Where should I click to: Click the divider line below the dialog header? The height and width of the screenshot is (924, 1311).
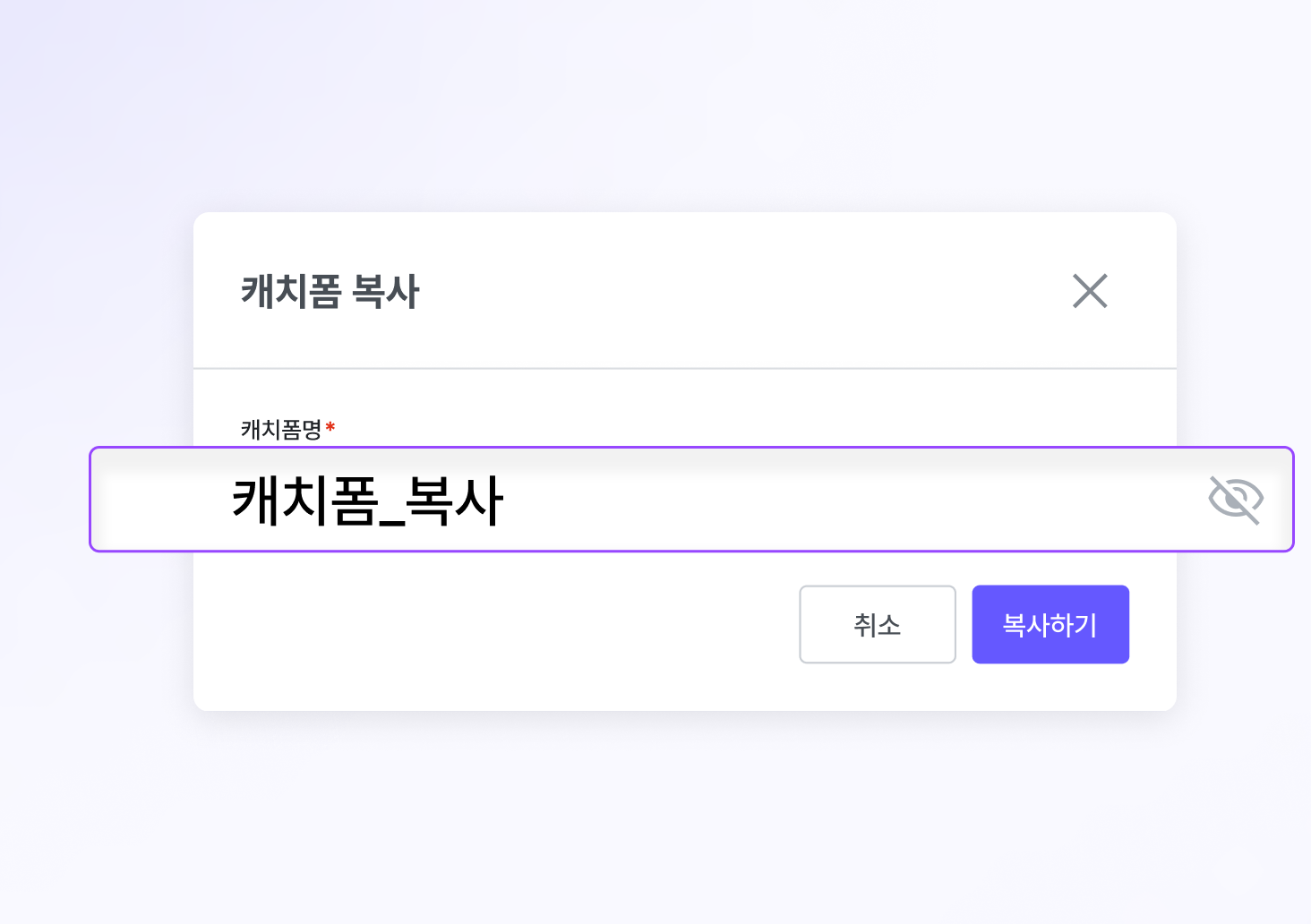[685, 368]
